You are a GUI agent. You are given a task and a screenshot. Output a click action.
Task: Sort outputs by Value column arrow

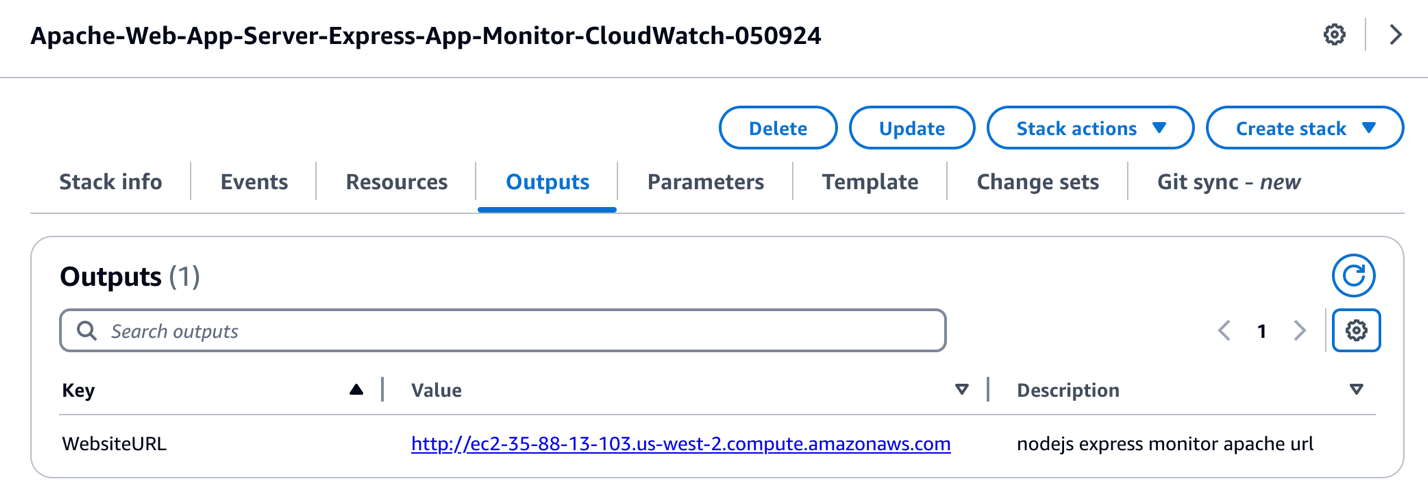pos(961,390)
